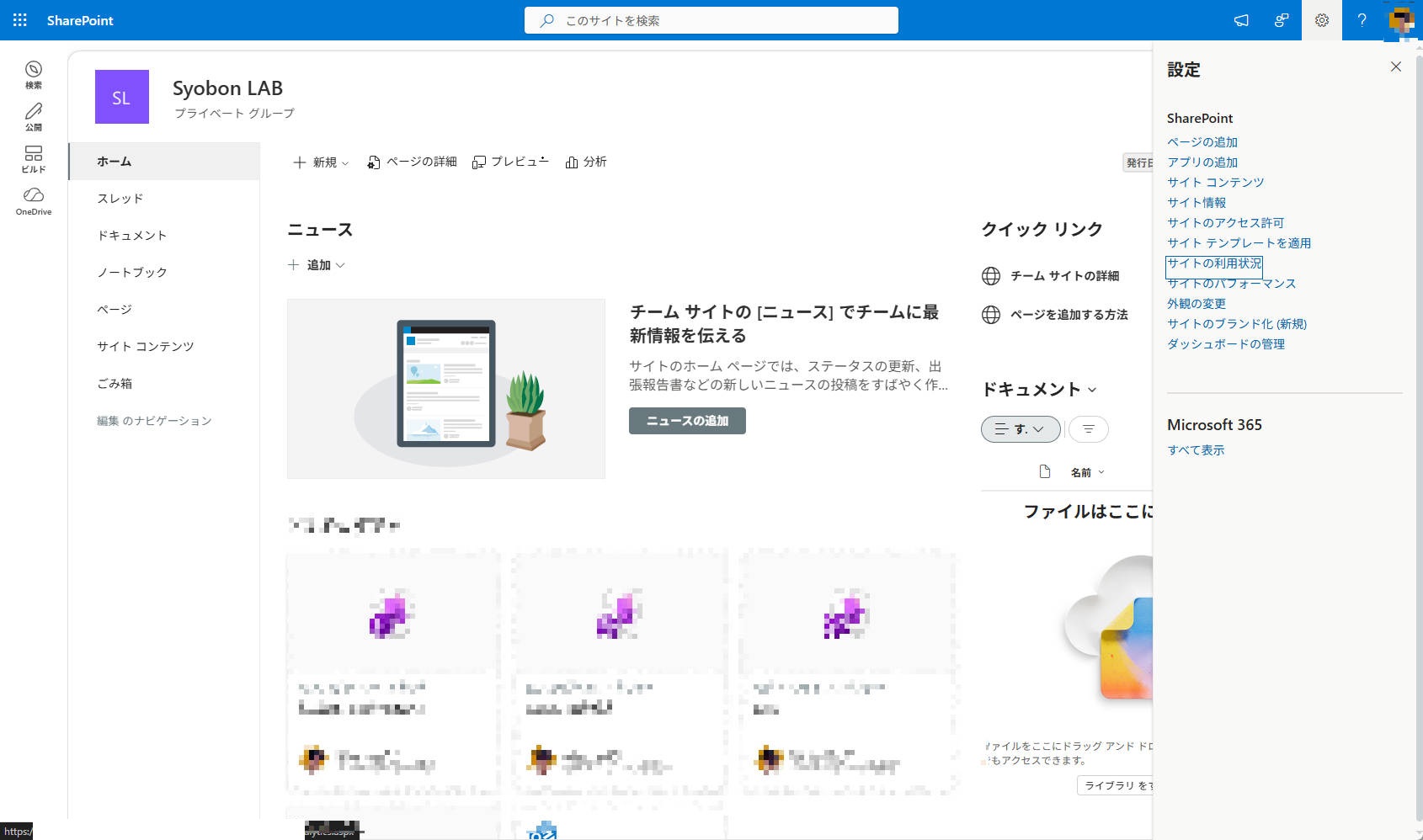Open the help question mark icon

pyautogui.click(x=1362, y=20)
